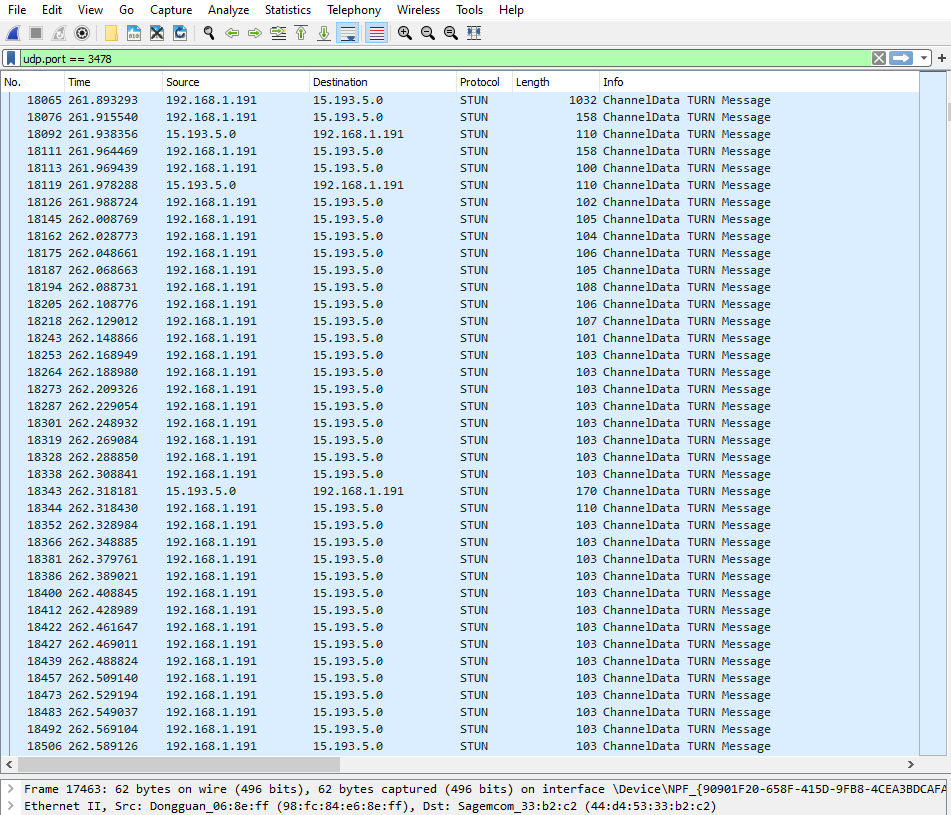Select packet 18343 from 15.193.5.0
The height and width of the screenshot is (815, 951).
click(x=300, y=491)
